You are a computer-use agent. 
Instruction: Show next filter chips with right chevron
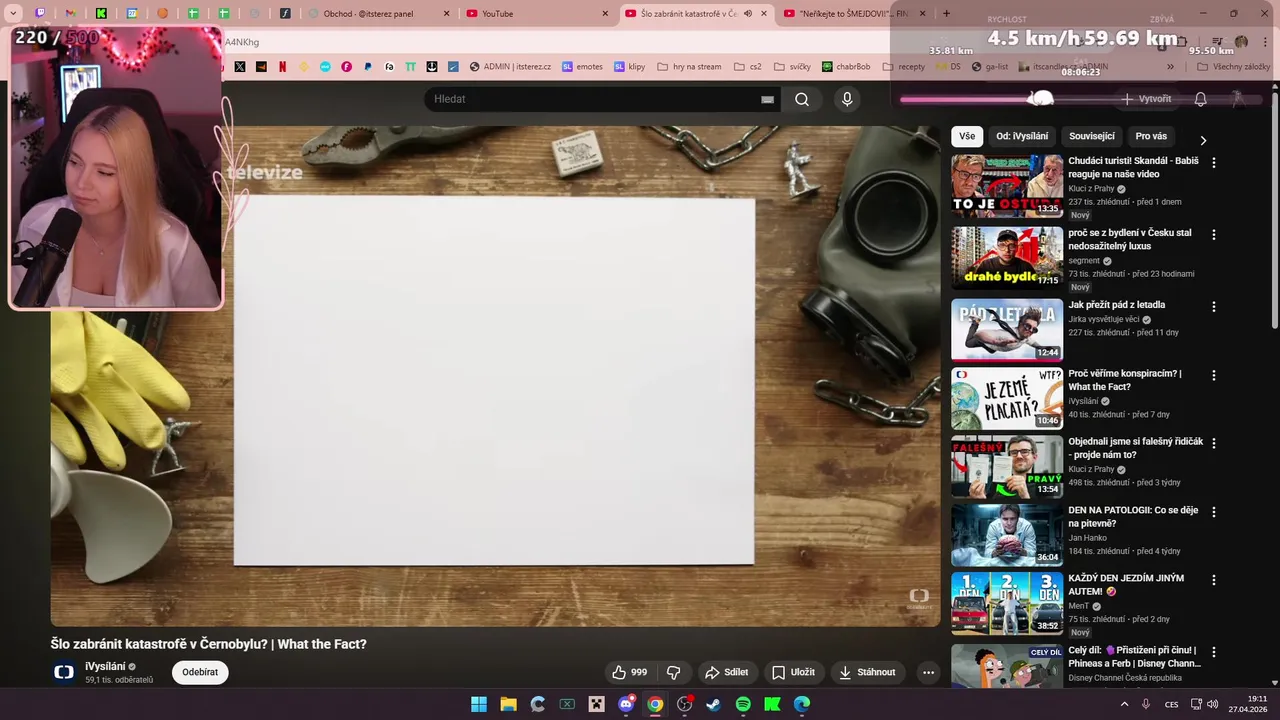pos(1203,140)
